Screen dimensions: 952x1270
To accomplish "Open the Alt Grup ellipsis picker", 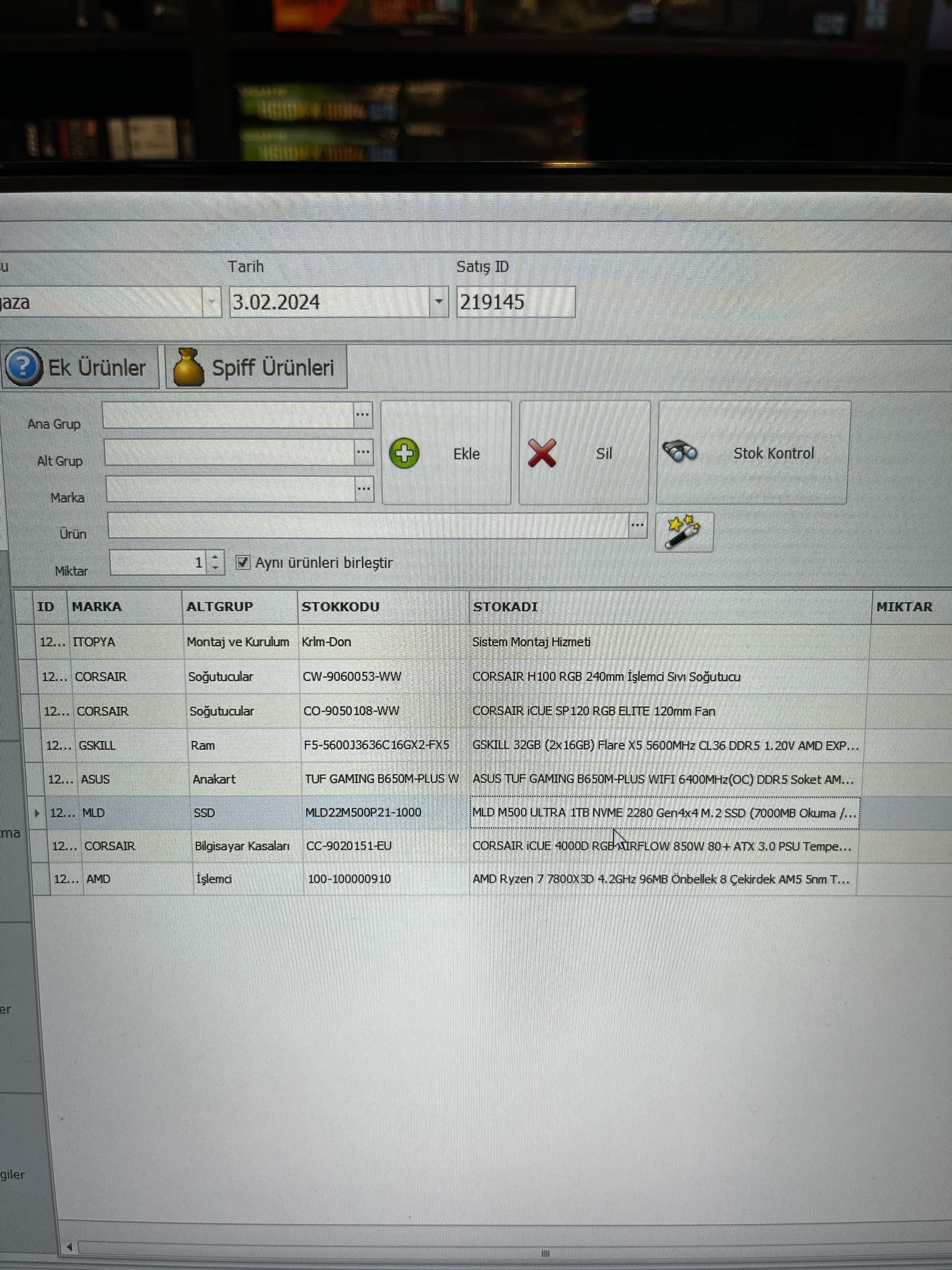I will [x=364, y=452].
